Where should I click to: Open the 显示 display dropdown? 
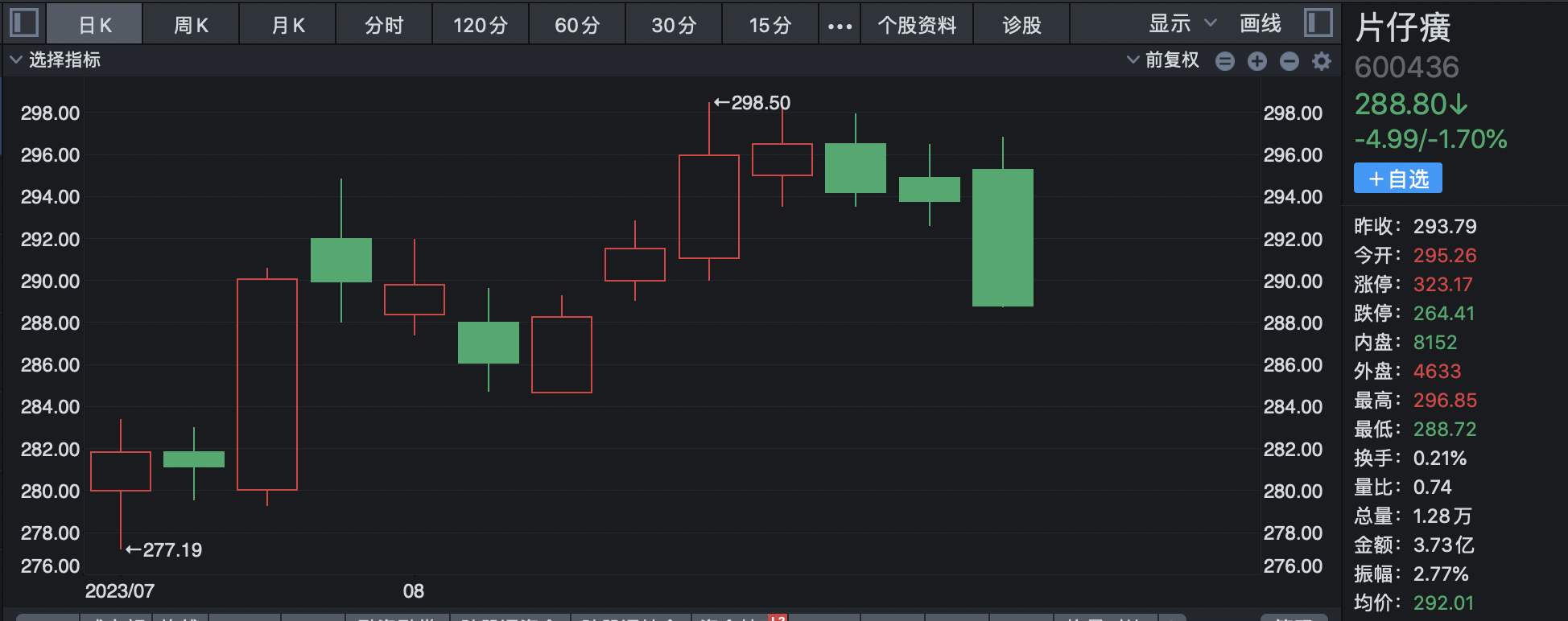[x=1181, y=24]
